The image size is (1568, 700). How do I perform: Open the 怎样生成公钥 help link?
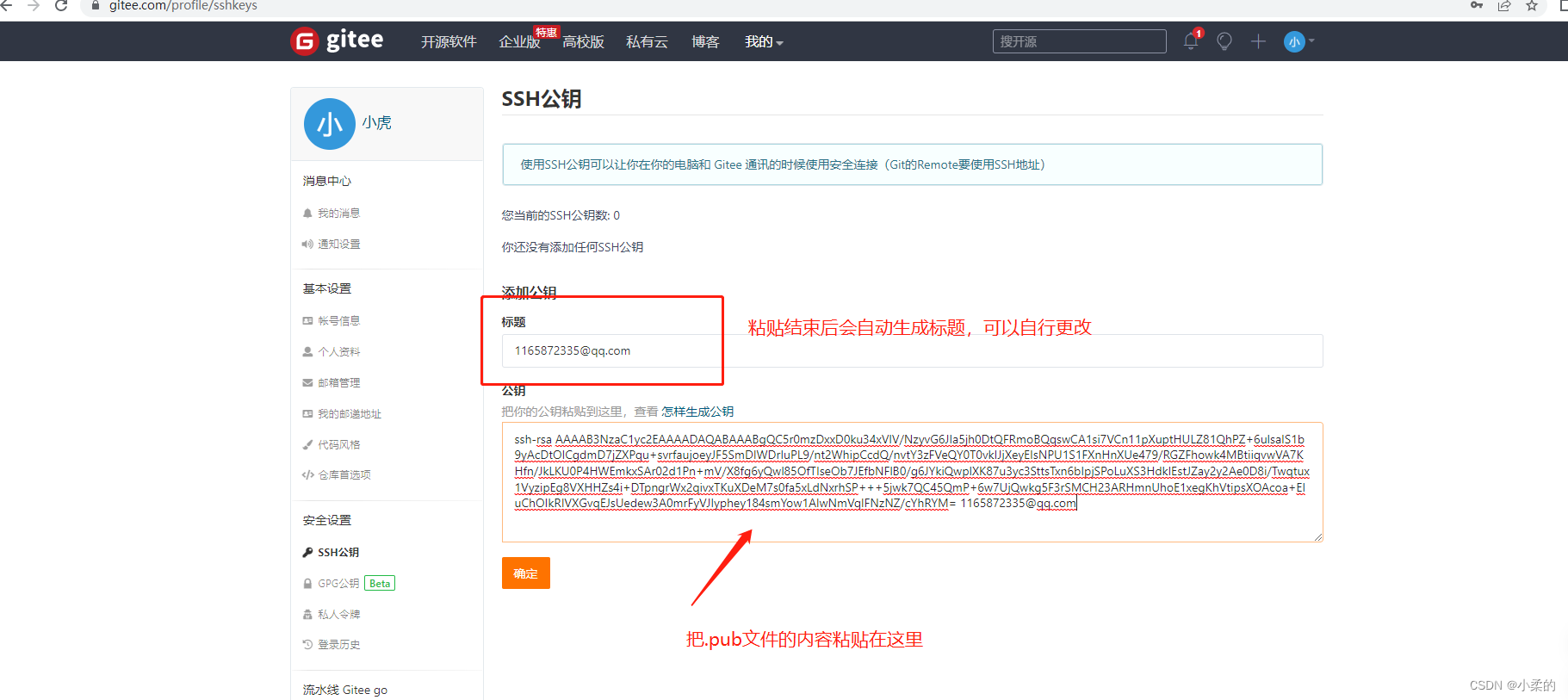point(697,412)
